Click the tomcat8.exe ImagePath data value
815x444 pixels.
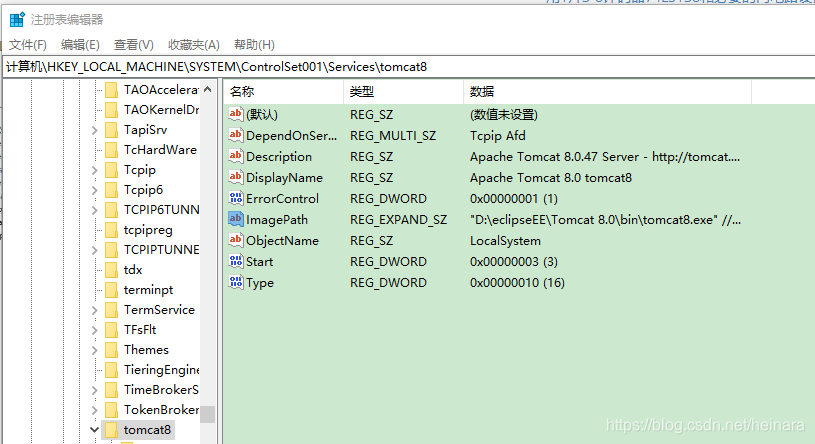point(606,220)
